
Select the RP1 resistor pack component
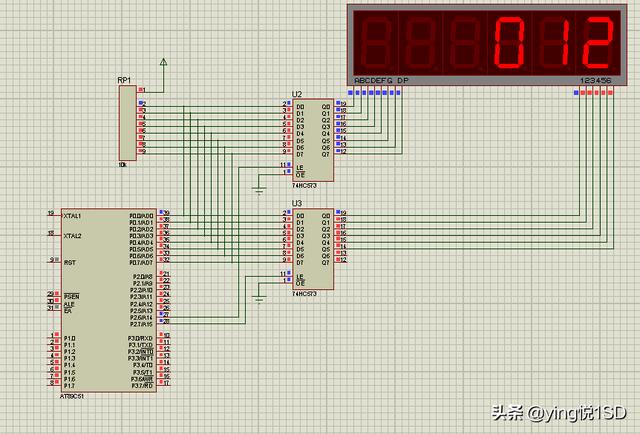[x=127, y=123]
